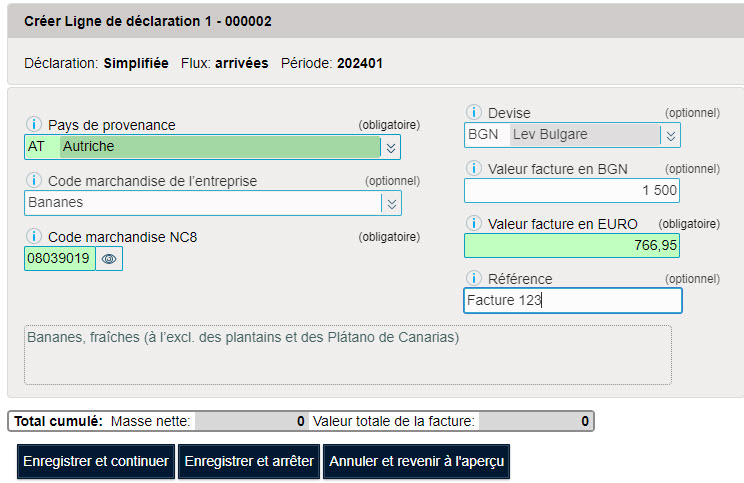Click the Valeur facture en BGN field
The height and width of the screenshot is (483, 744).
pos(572,190)
